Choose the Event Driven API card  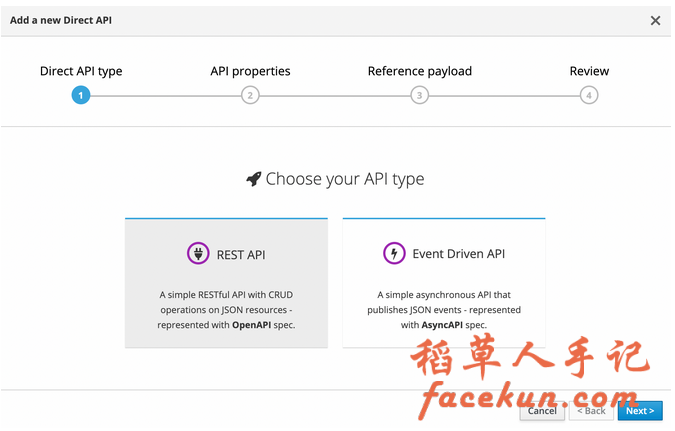pos(444,283)
